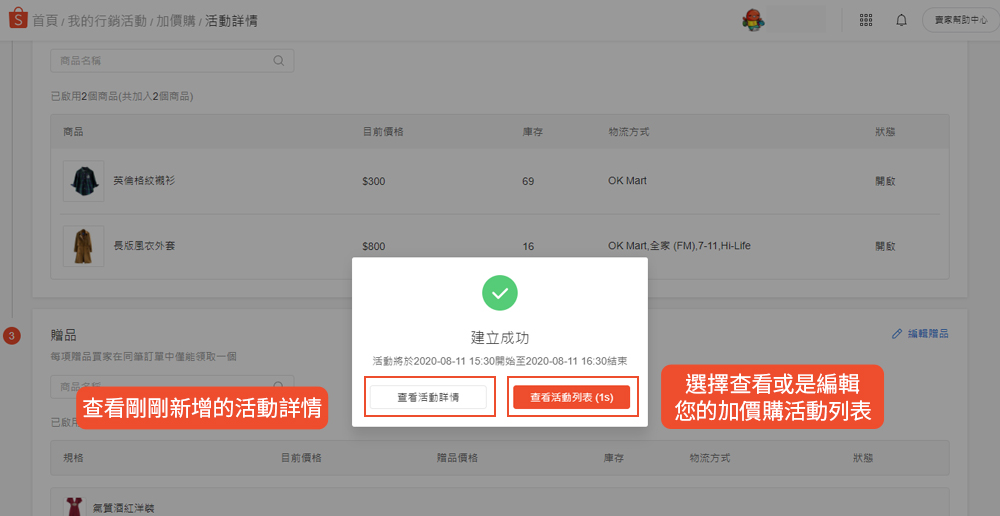Click the magnifier icon in 商品名稱 search

[279, 60]
